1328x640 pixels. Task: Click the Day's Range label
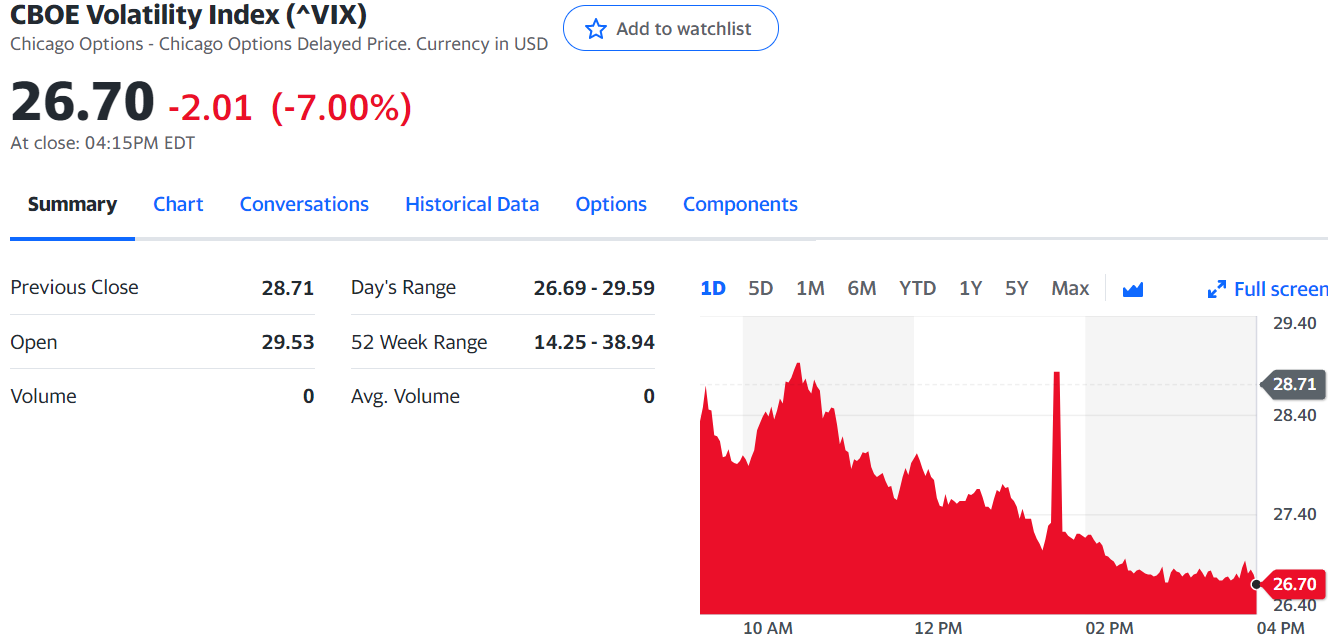tap(403, 288)
